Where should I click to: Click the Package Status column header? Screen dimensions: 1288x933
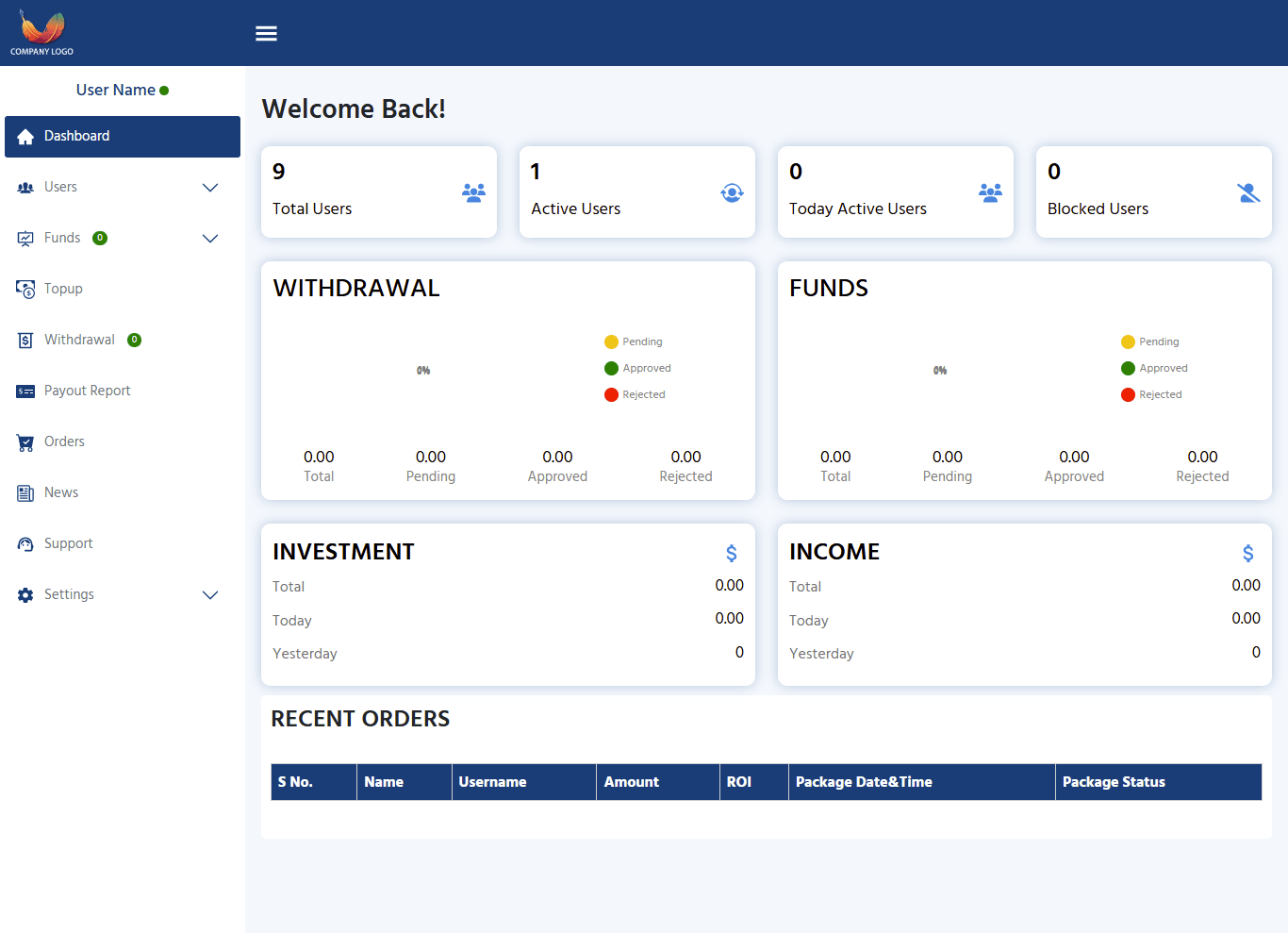pos(1114,782)
